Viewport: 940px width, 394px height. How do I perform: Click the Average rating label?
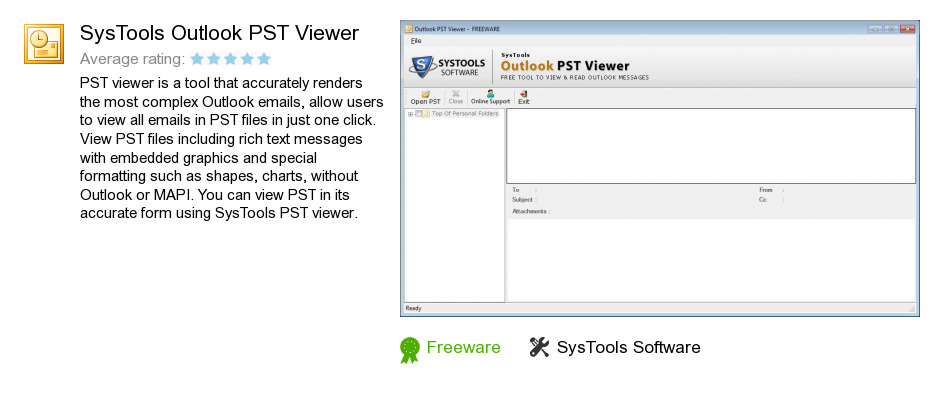point(132,59)
